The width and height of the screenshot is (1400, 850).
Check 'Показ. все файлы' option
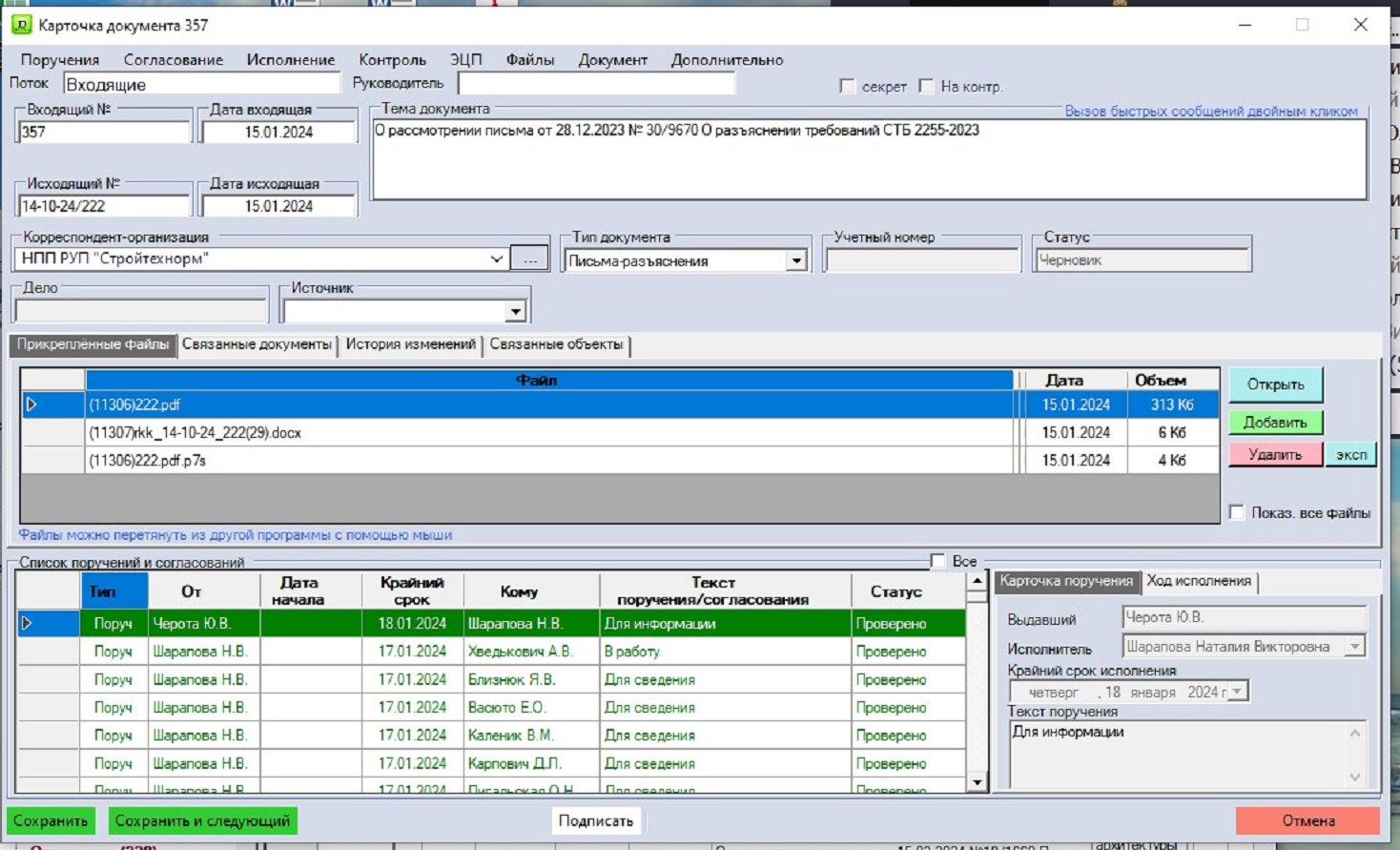pyautogui.click(x=1237, y=512)
